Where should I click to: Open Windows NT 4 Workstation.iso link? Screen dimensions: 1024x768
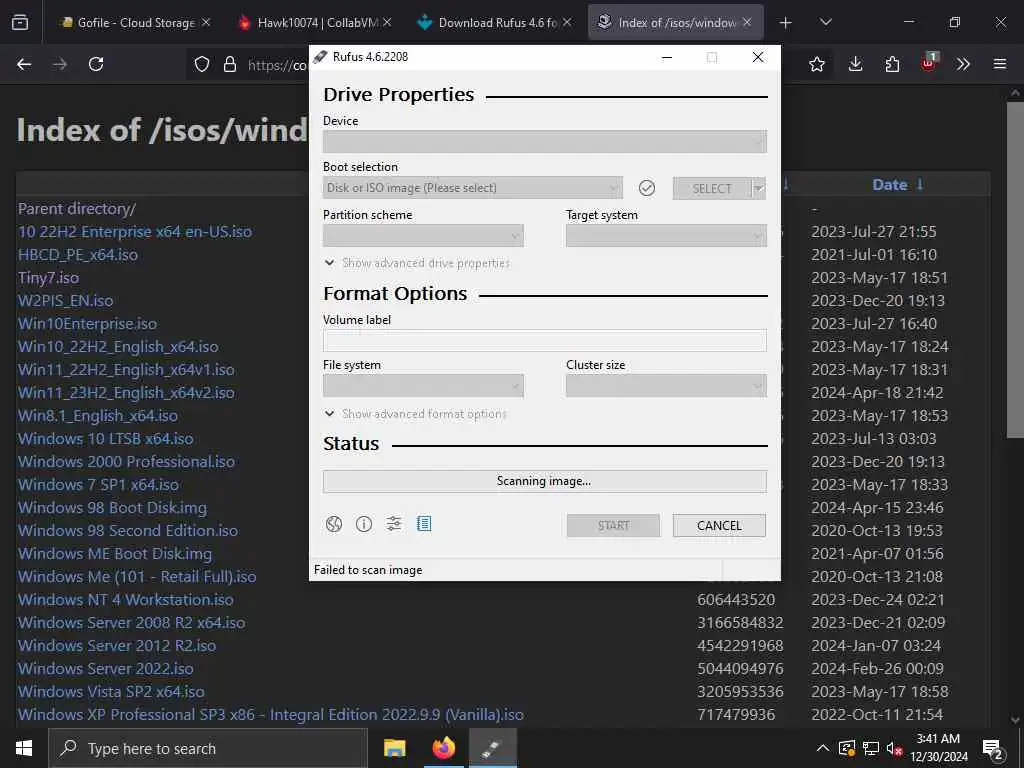pos(125,600)
